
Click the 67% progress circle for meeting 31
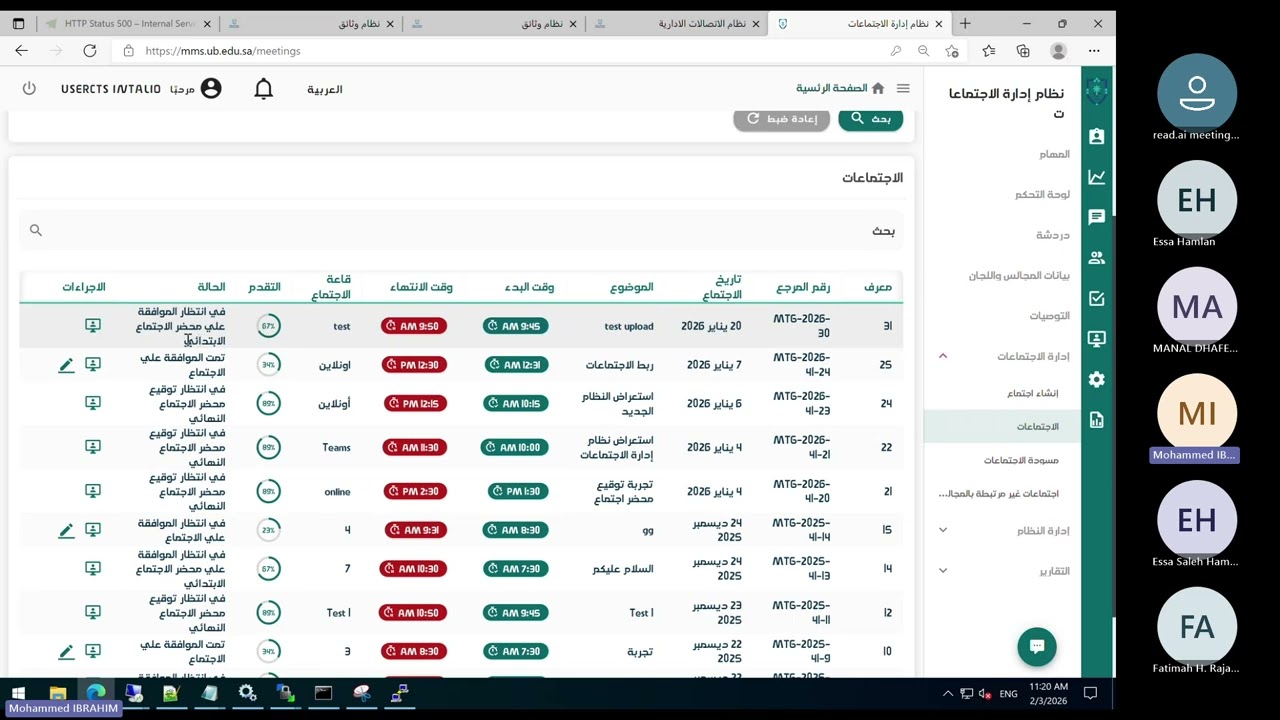(x=268, y=326)
